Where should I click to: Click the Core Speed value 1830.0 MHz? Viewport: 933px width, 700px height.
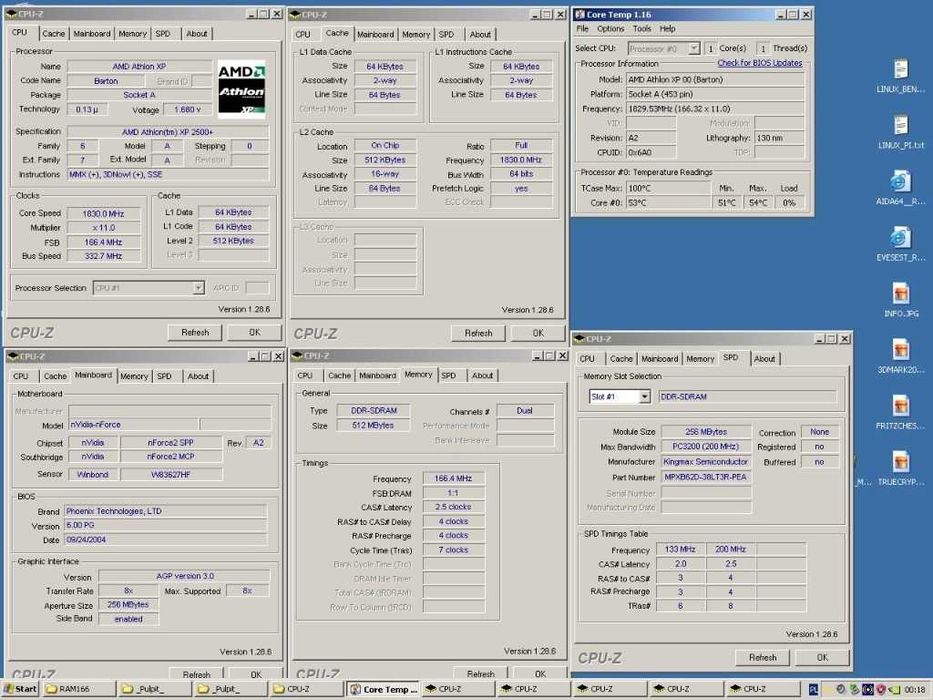click(104, 214)
